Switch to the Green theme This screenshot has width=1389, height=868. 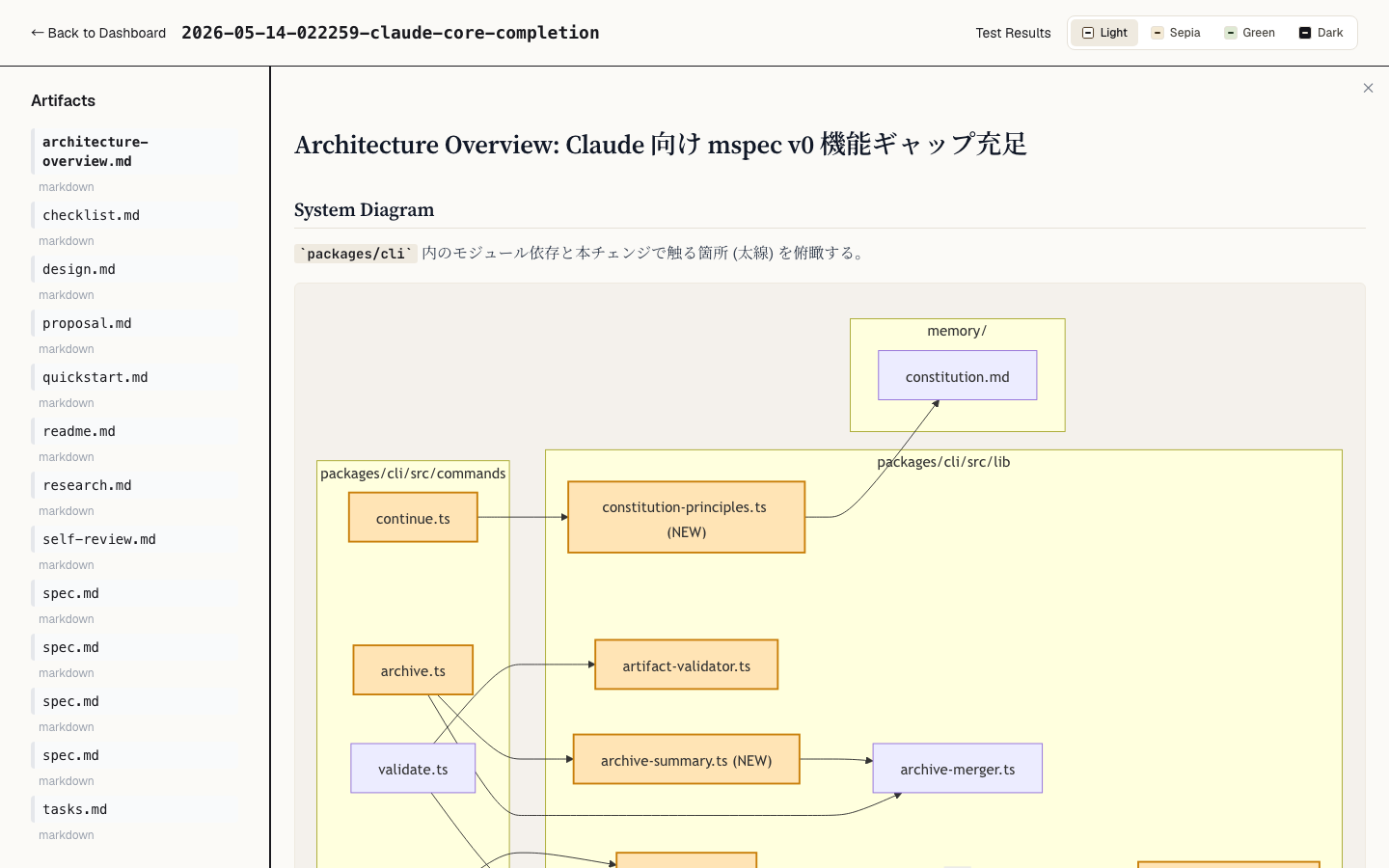point(1249,33)
